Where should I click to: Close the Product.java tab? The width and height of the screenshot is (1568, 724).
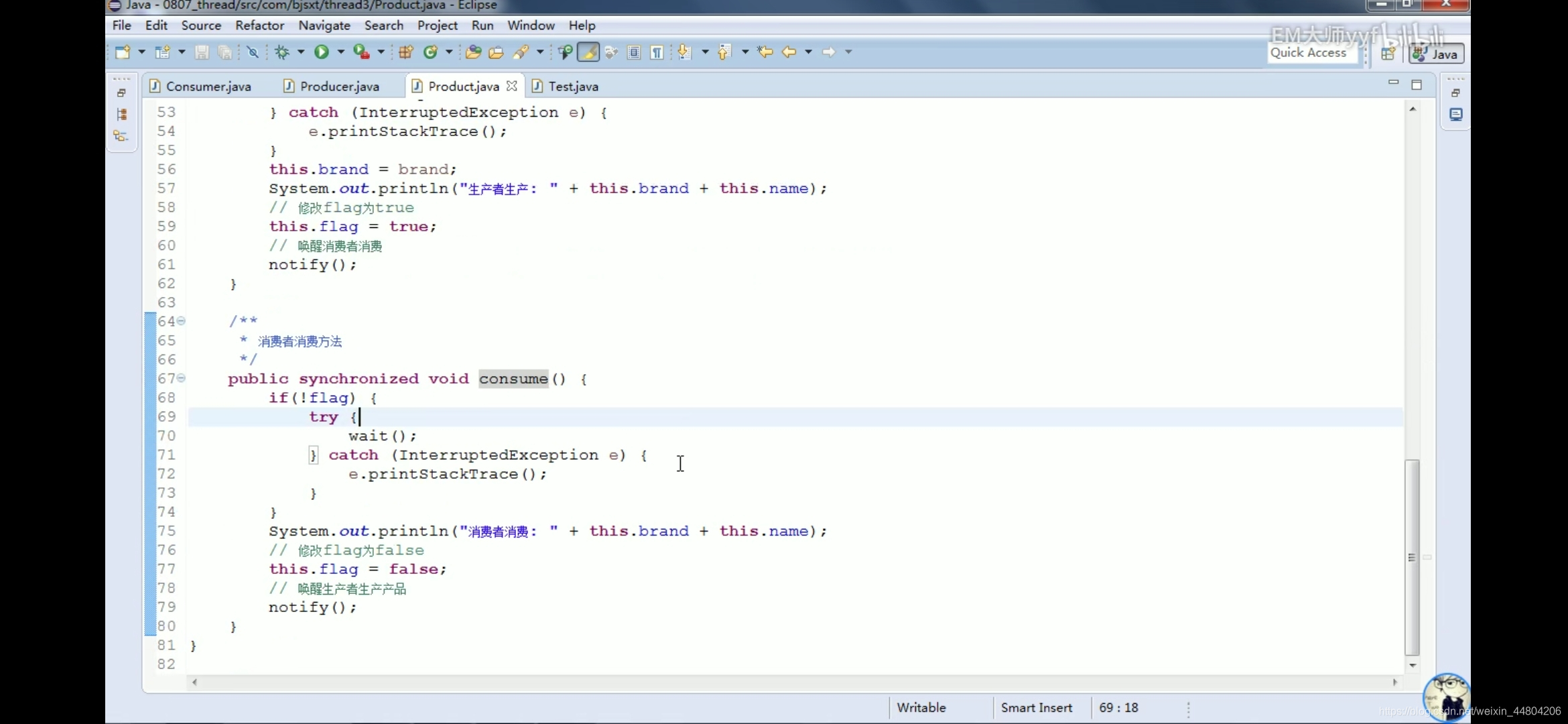pyautogui.click(x=512, y=86)
